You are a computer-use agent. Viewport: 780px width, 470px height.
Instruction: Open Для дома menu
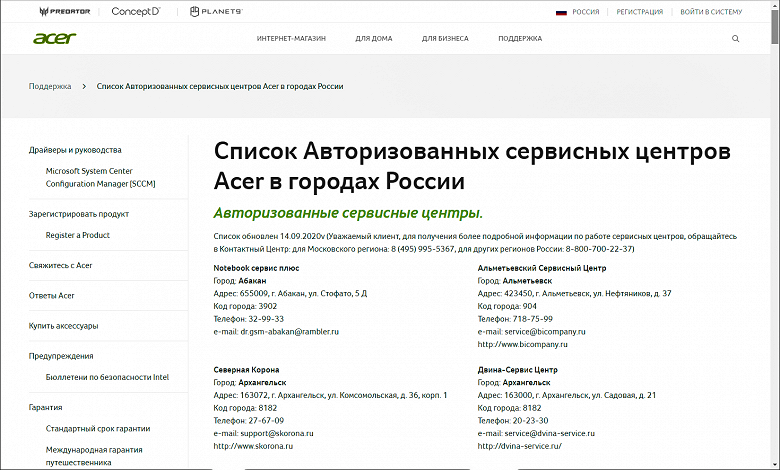pos(374,38)
